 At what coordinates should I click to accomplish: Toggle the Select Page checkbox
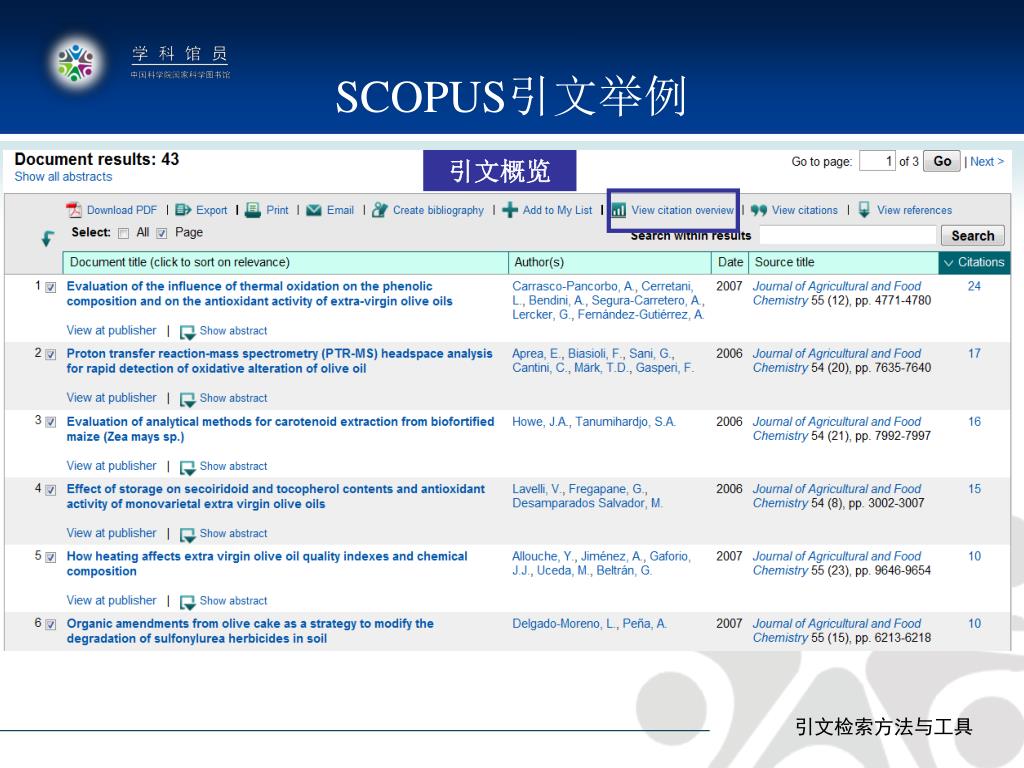(162, 233)
